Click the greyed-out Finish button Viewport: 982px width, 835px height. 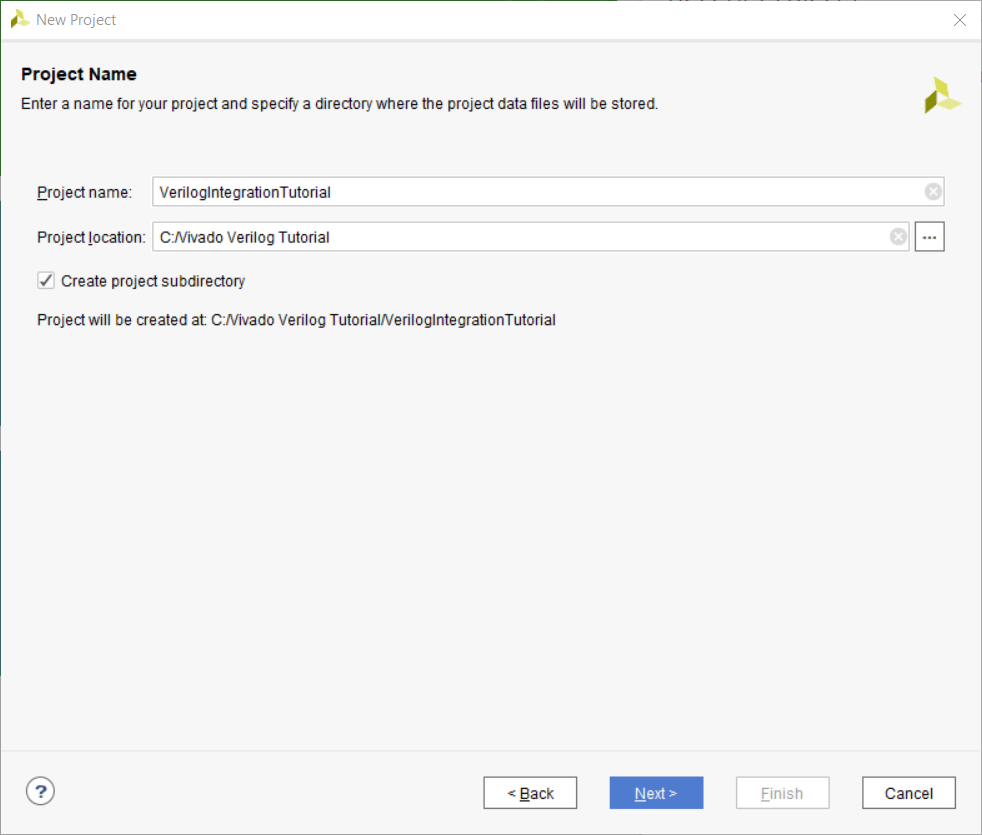pyautogui.click(x=782, y=793)
